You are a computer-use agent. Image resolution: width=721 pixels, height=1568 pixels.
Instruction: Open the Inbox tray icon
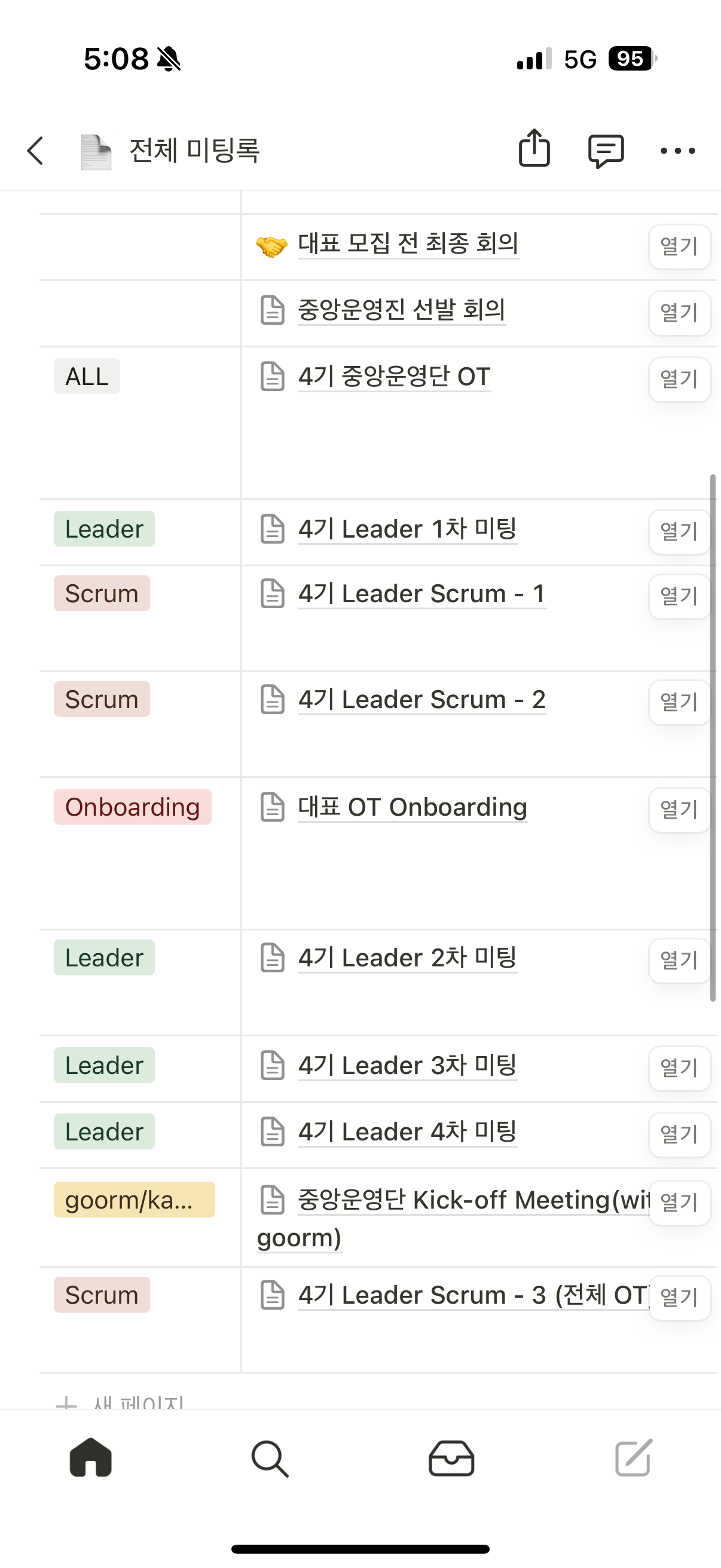coord(451,1458)
